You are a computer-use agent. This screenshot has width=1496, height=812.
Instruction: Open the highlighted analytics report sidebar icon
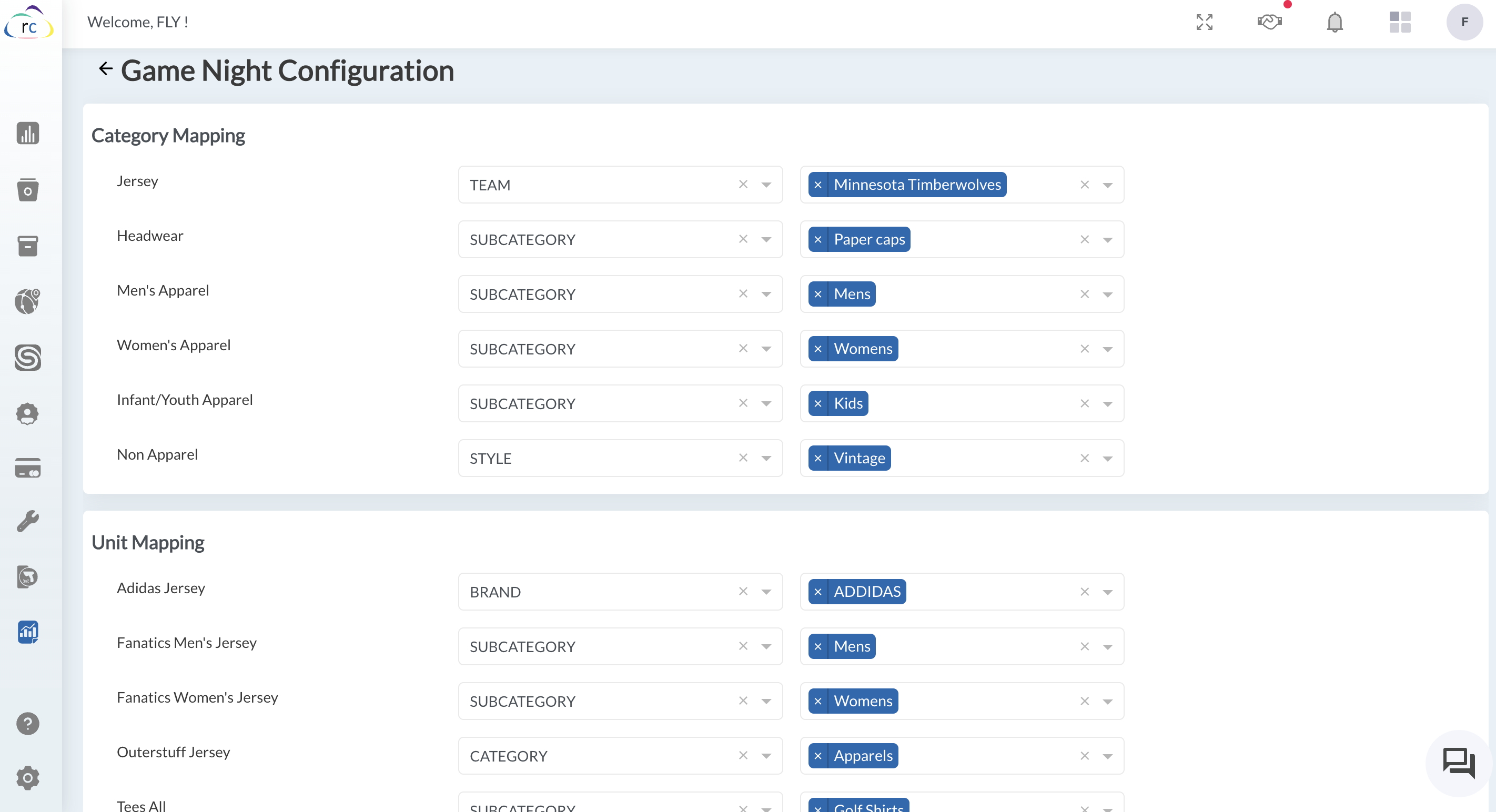click(27, 632)
